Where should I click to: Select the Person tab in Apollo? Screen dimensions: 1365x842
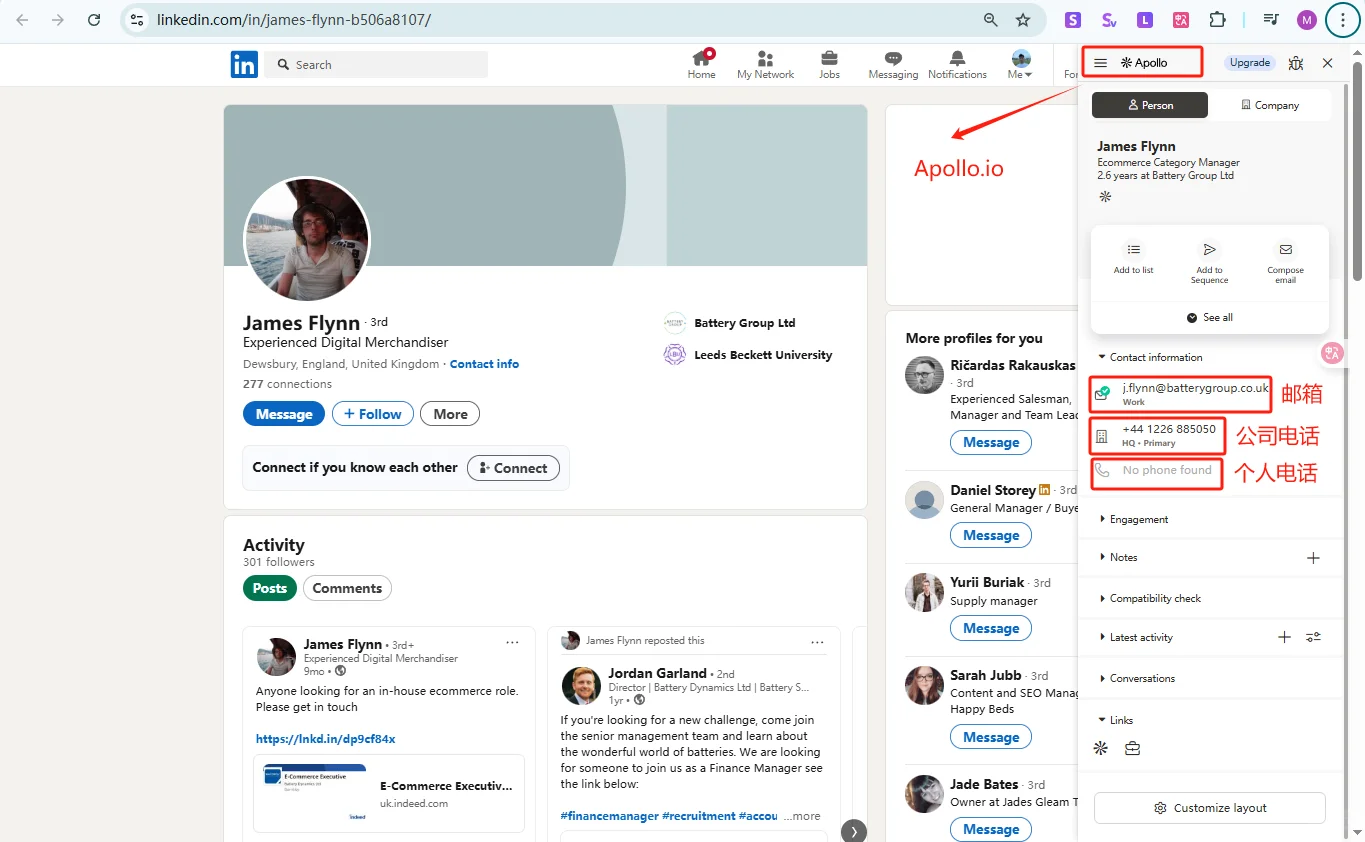(x=1150, y=105)
